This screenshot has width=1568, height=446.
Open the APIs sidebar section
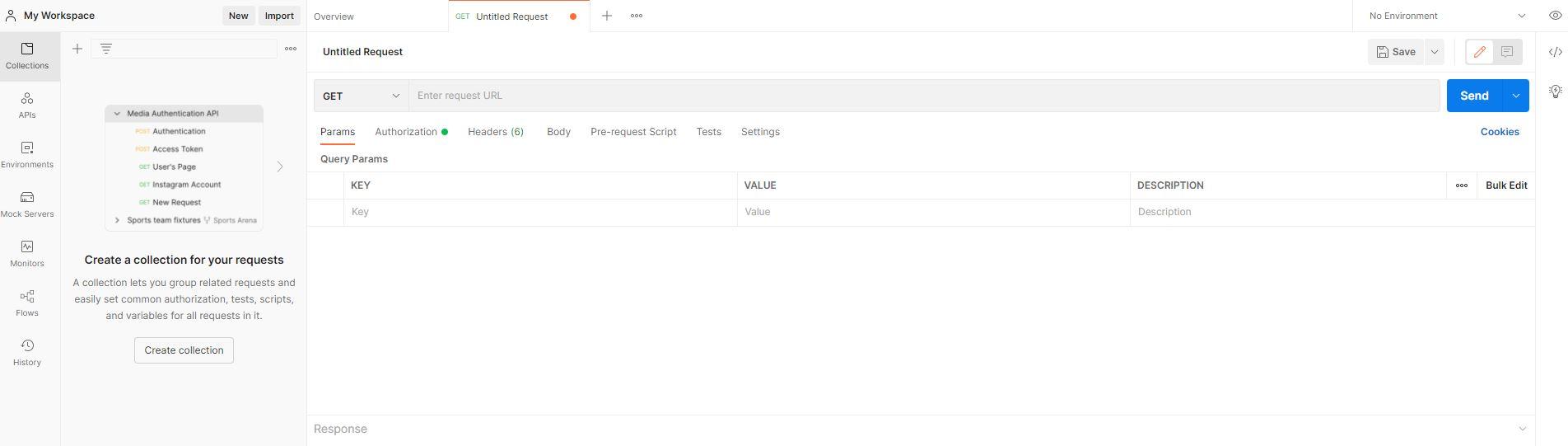point(27,106)
